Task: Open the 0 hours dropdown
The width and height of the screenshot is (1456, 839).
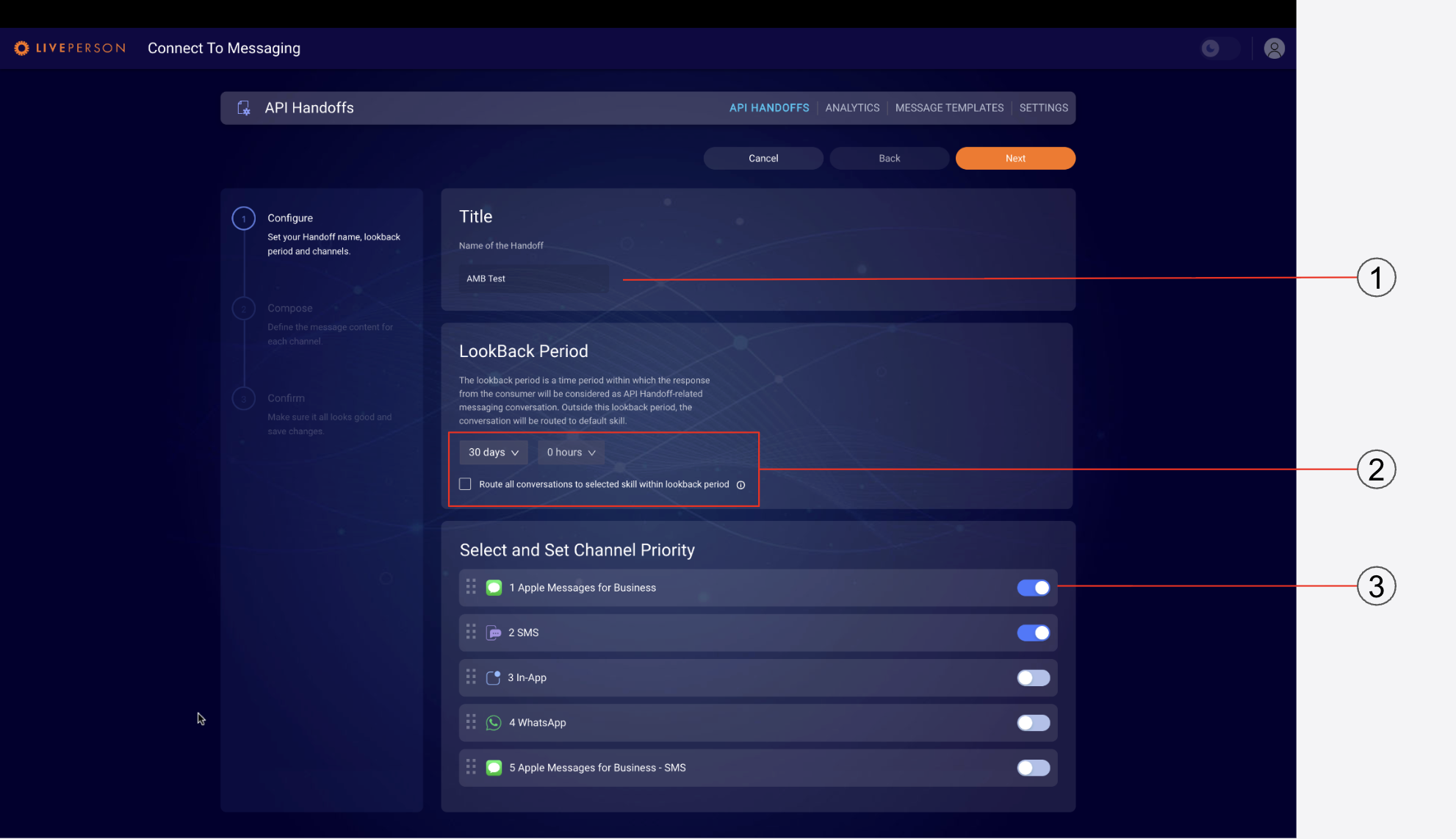Action: [571, 453]
